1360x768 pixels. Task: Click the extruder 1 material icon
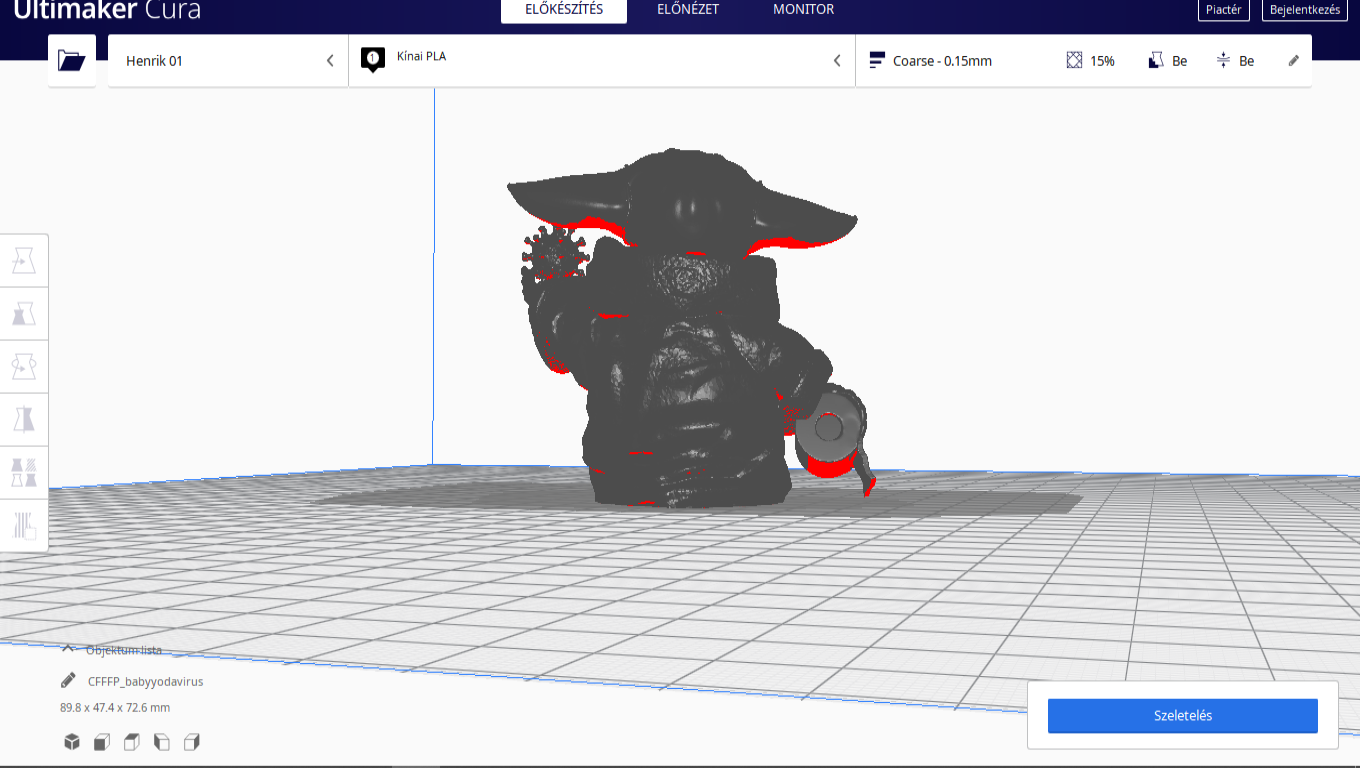click(x=373, y=60)
